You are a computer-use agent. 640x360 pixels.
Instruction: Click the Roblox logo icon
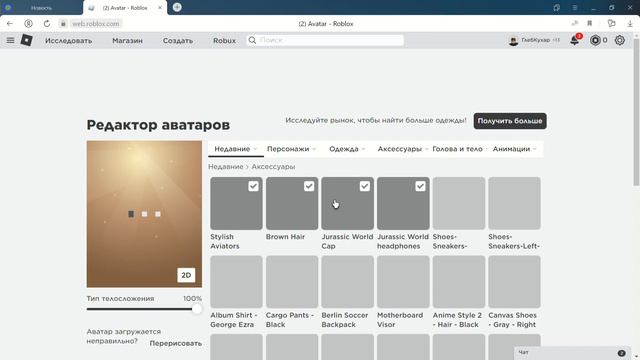[27, 40]
